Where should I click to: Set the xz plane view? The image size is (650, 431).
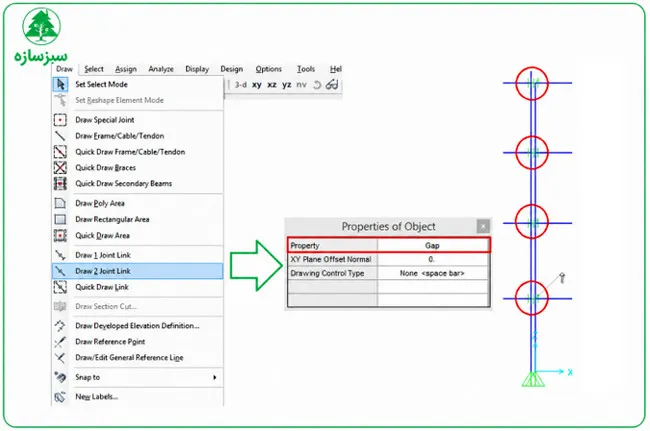(x=272, y=85)
